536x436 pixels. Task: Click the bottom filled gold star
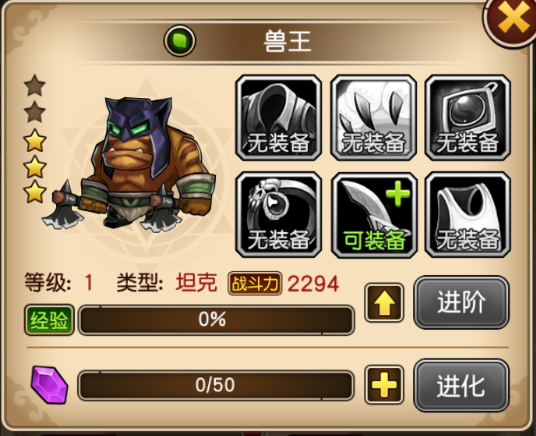coord(35,192)
